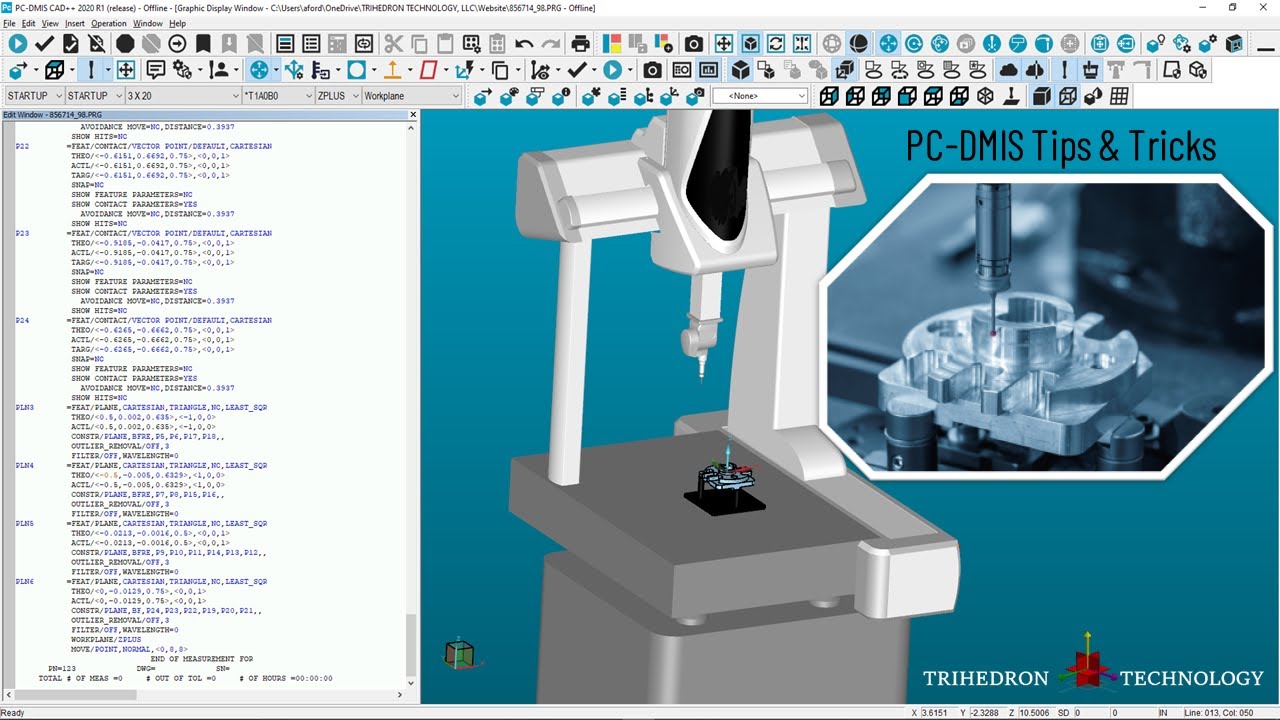Toggle the shaded dark cube display mode
The height and width of the screenshot is (720, 1280).
1042,96
